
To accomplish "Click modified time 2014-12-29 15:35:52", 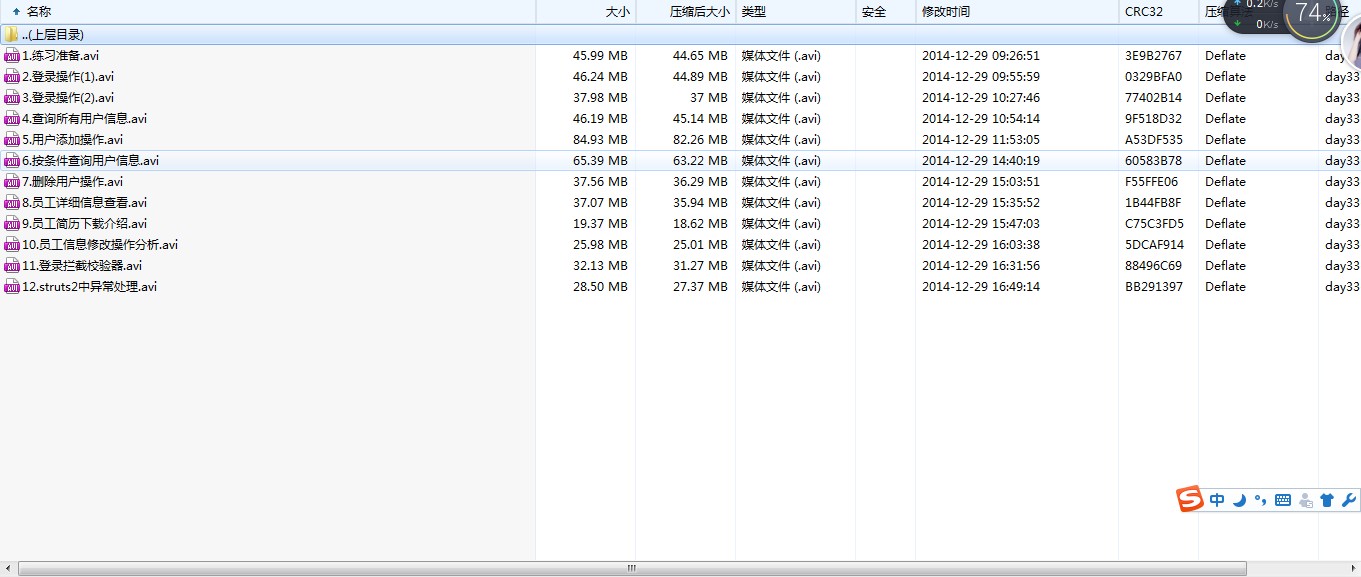I will click(x=981, y=203).
